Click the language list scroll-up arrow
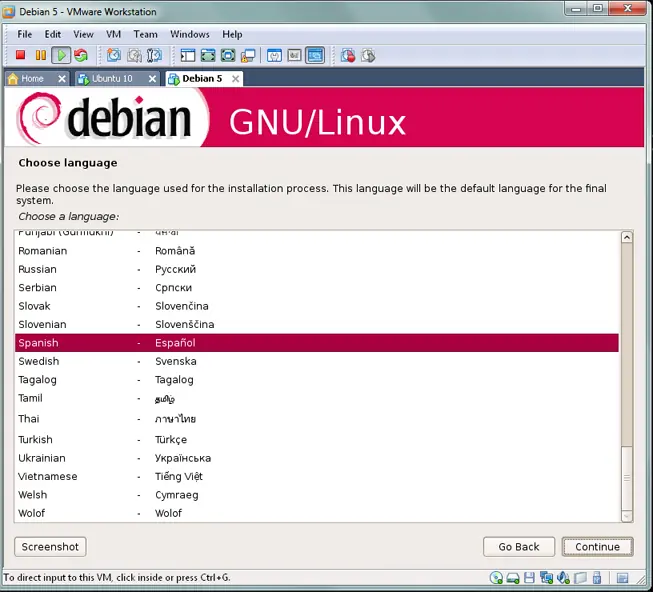The height and width of the screenshot is (592, 653). coord(627,237)
